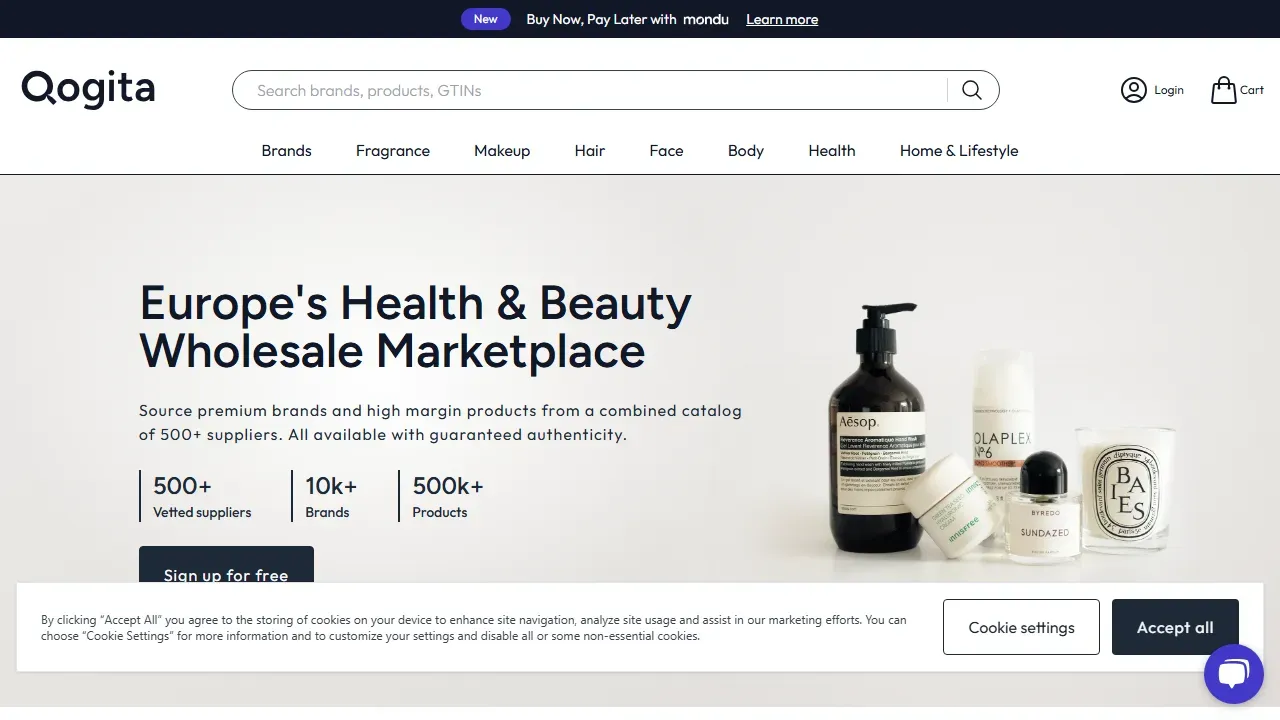Click the New badge in banner
Viewport: 1280px width, 720px height.
point(486,19)
